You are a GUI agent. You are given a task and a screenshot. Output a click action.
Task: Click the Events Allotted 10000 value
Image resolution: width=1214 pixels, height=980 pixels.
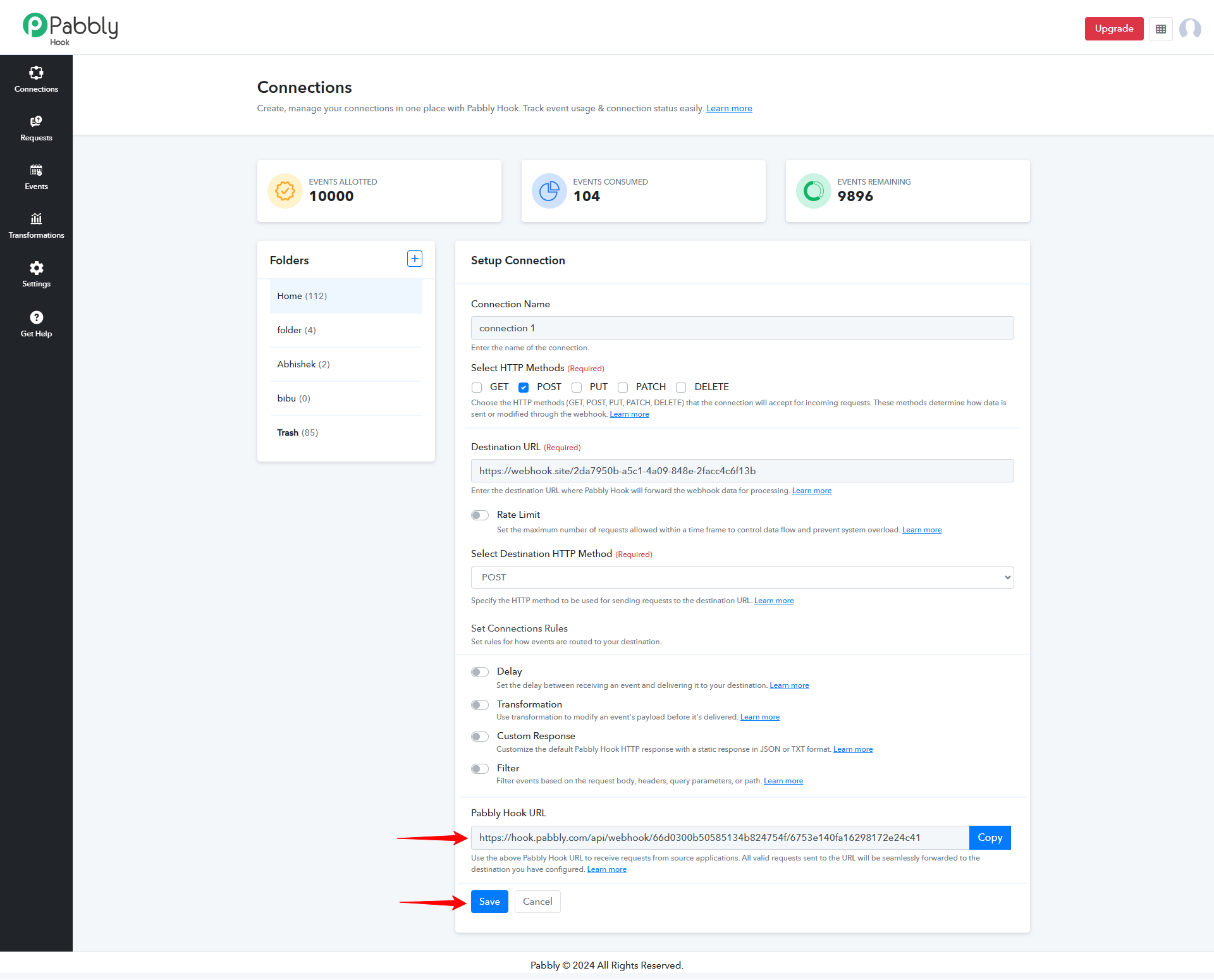coord(331,197)
